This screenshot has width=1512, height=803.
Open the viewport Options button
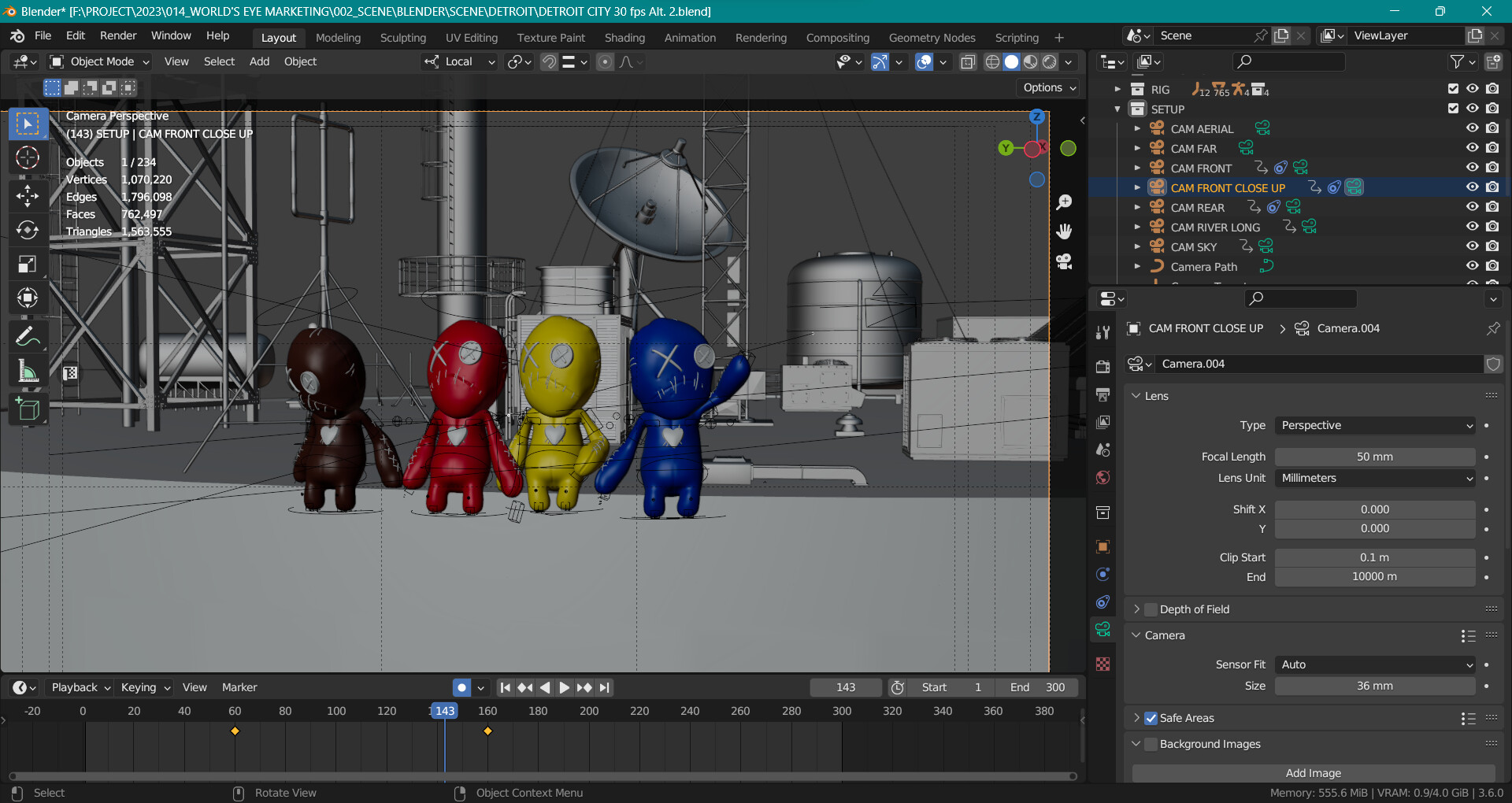click(x=1049, y=88)
